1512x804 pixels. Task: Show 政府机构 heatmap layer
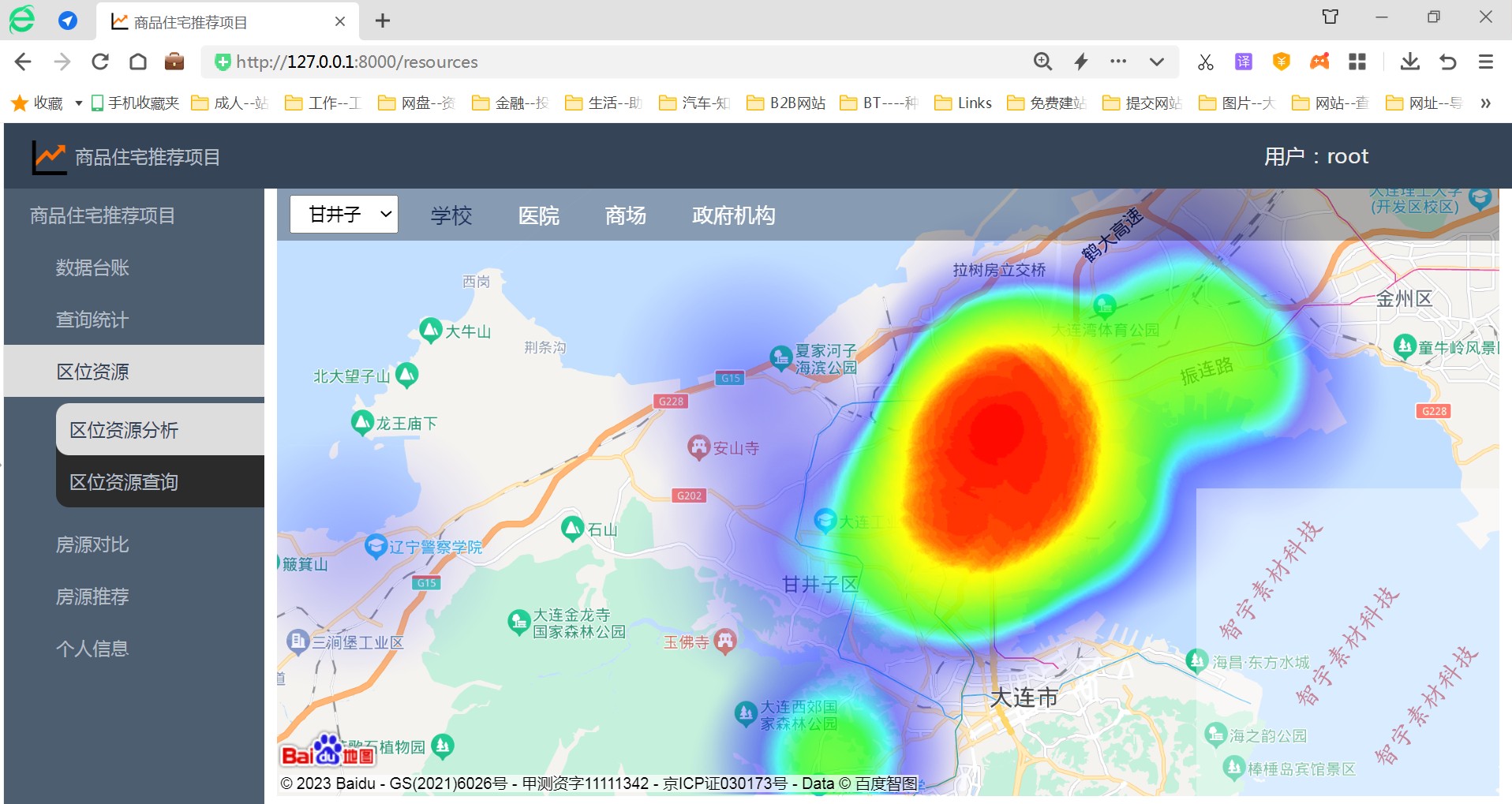[x=734, y=215]
